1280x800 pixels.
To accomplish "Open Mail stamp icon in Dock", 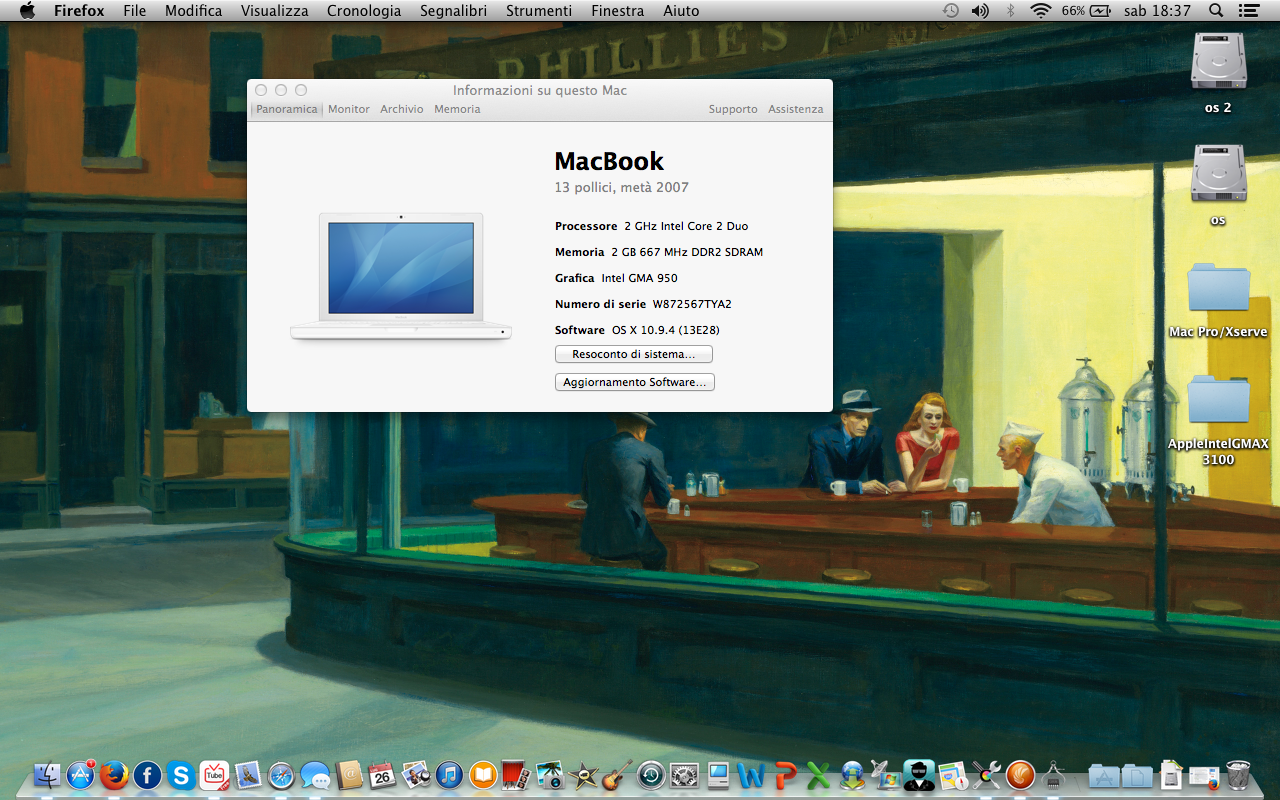I will (x=248, y=775).
